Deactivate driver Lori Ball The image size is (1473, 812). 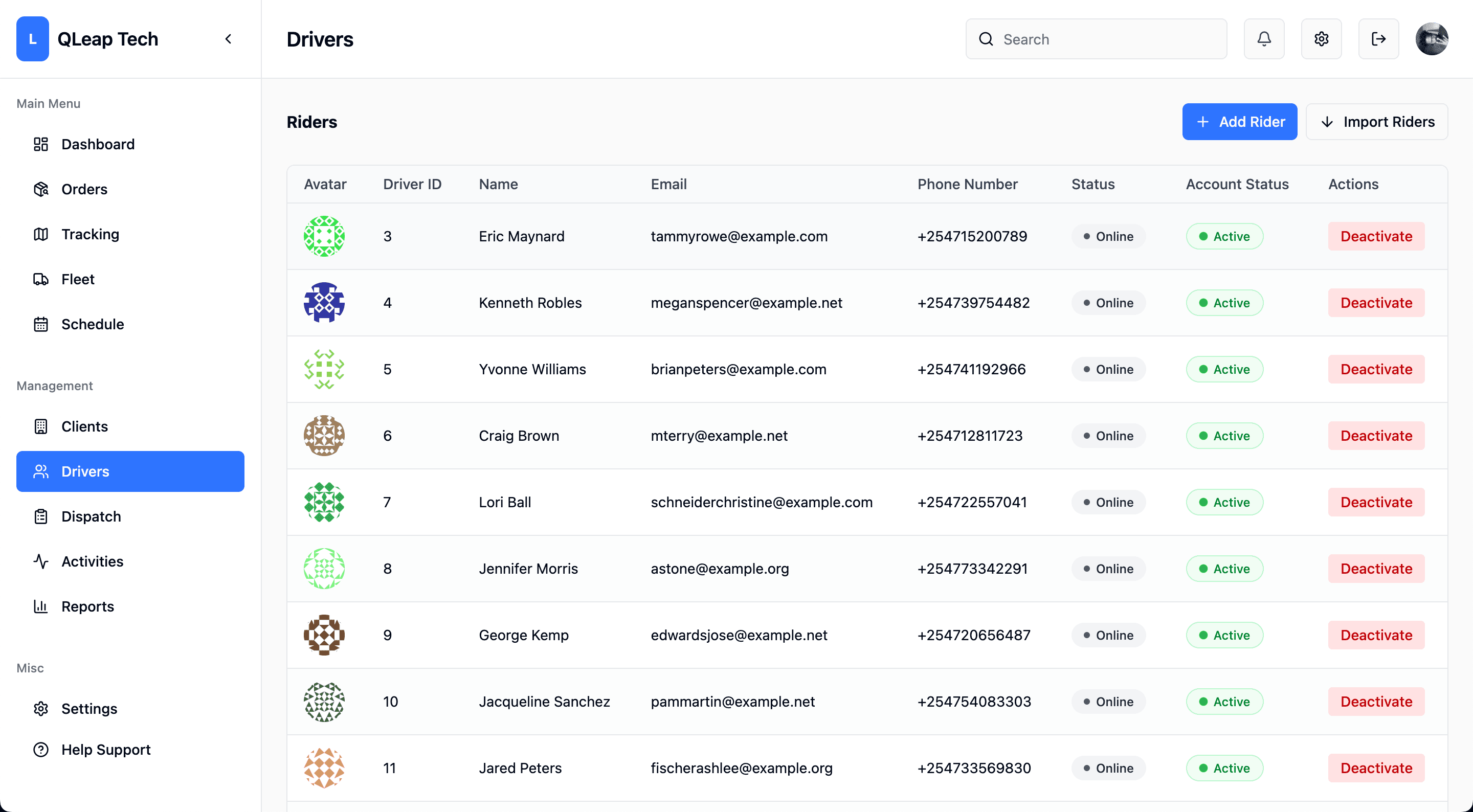tap(1376, 502)
